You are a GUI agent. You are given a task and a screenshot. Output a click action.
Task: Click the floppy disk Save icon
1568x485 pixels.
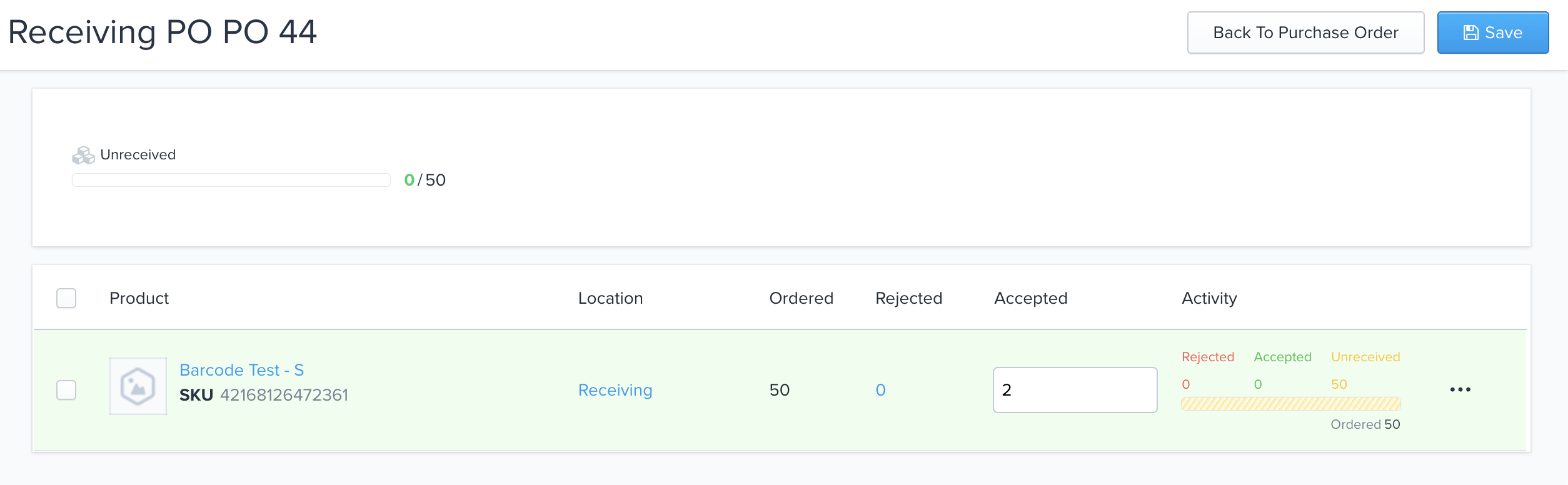click(1470, 32)
